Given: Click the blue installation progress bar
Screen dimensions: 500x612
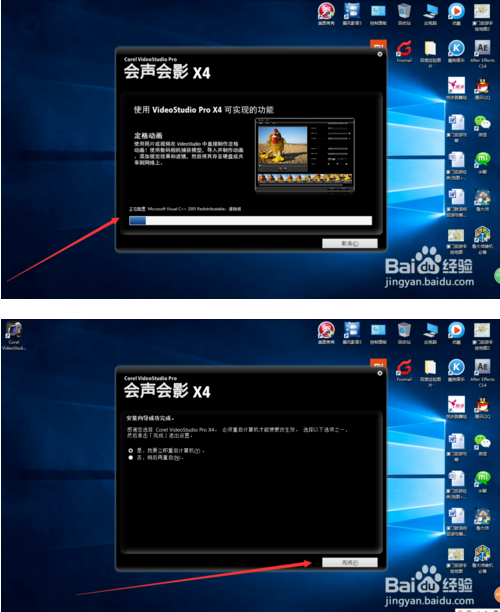Looking at the screenshot, I should point(250,221).
